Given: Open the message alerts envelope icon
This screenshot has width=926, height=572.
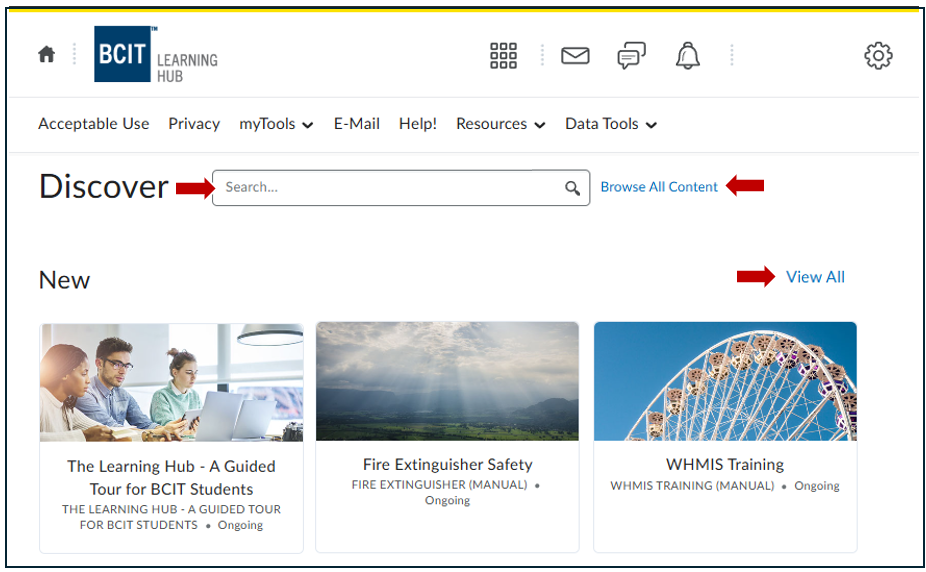Looking at the screenshot, I should [x=575, y=56].
